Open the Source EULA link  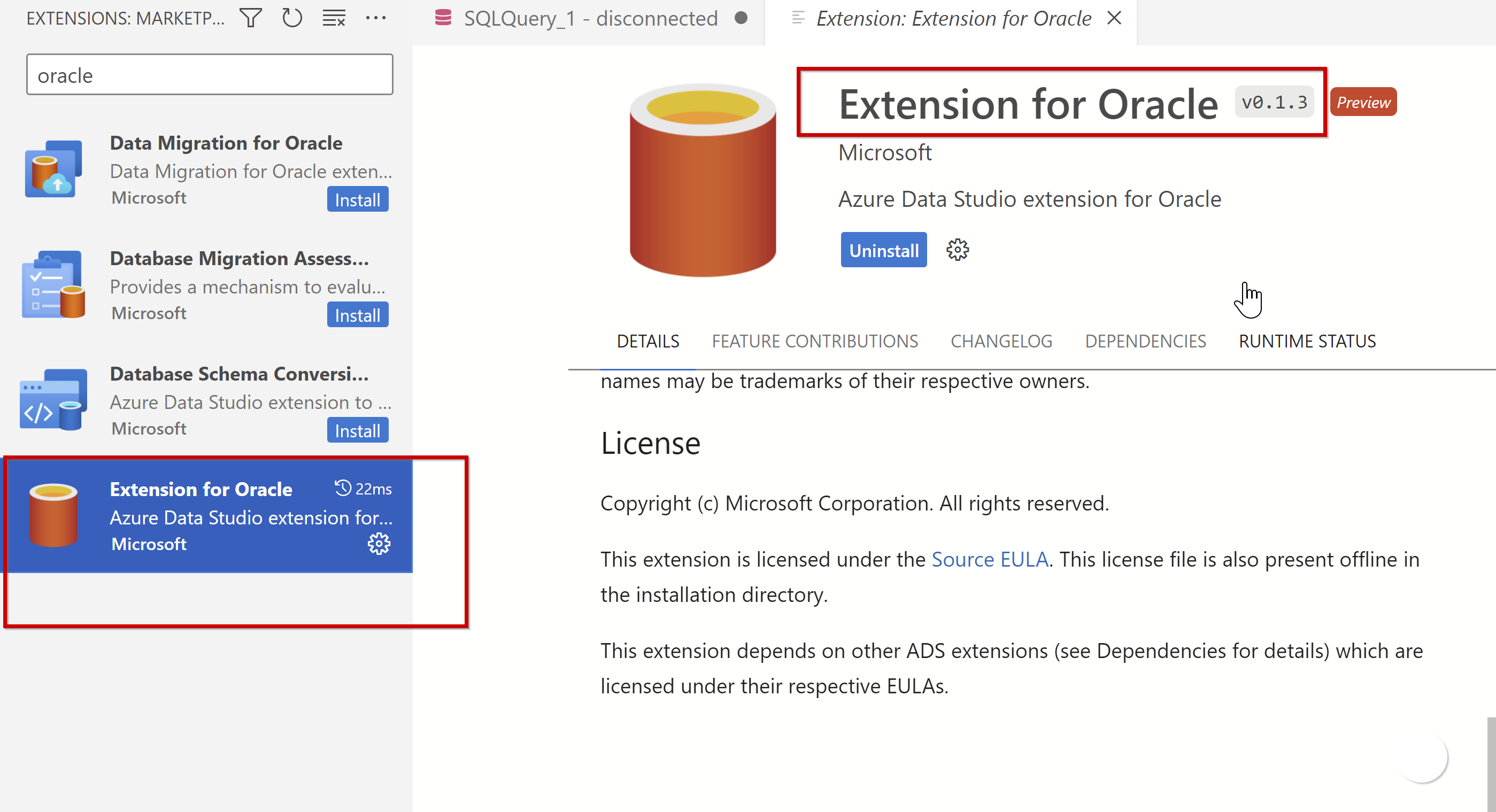click(x=990, y=559)
